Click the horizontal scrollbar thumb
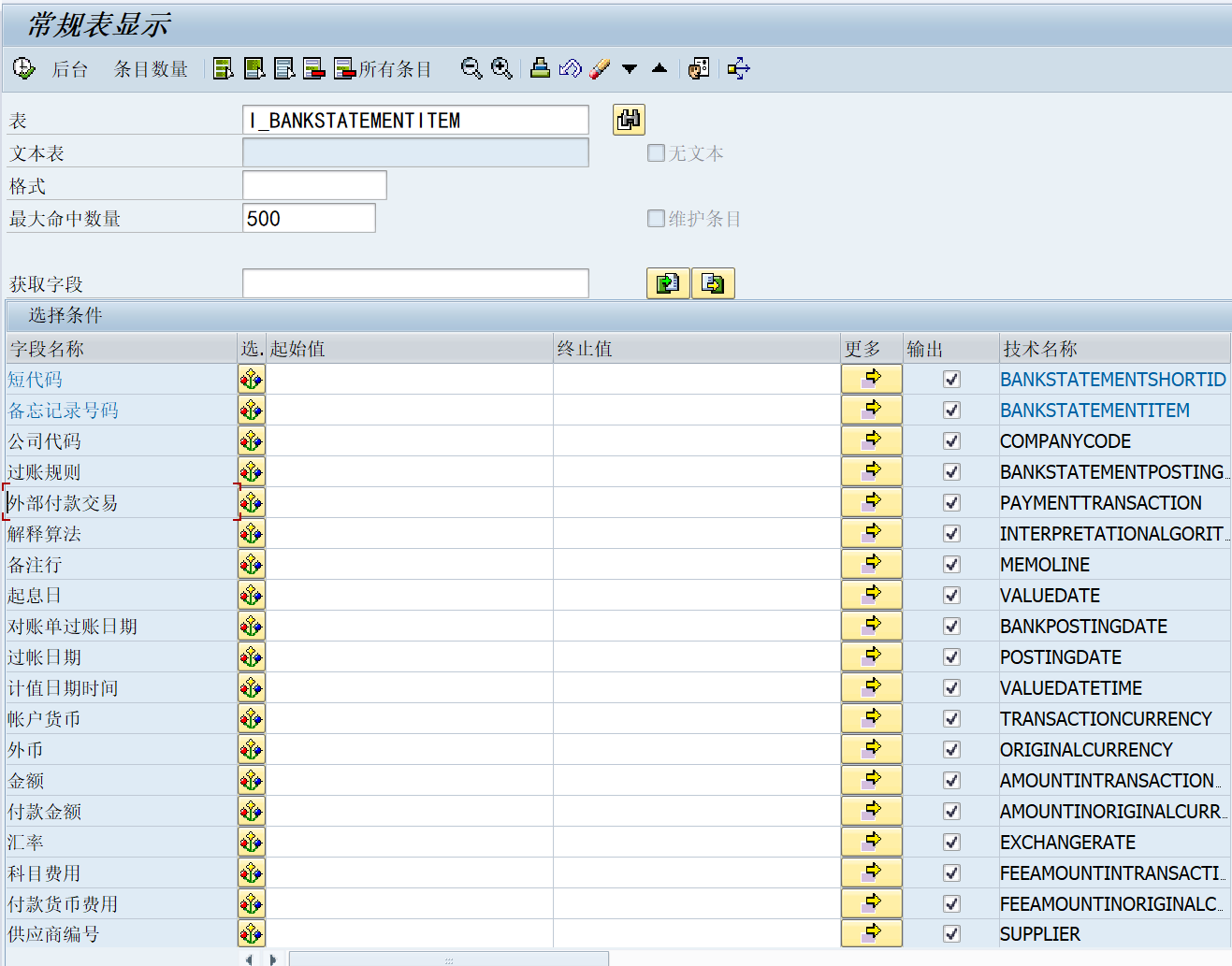 pos(449,959)
